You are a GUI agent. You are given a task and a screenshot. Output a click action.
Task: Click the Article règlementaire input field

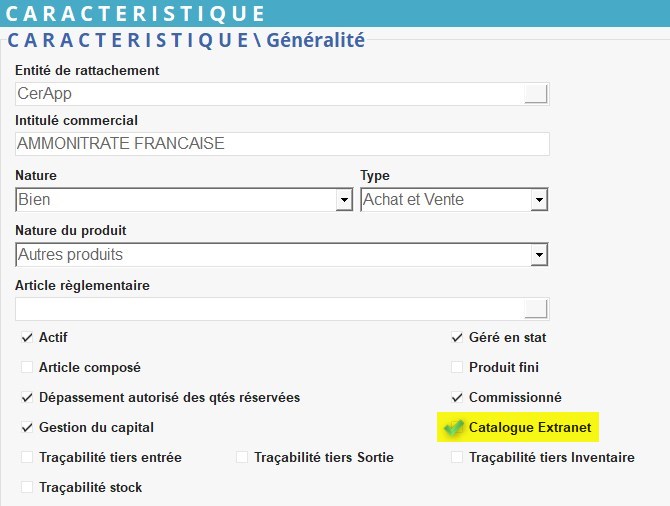270,308
